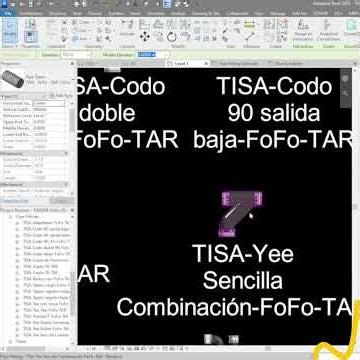Viewport: 360px width, 360px height.
Task: Select the Rotate tool
Action: (172, 37)
